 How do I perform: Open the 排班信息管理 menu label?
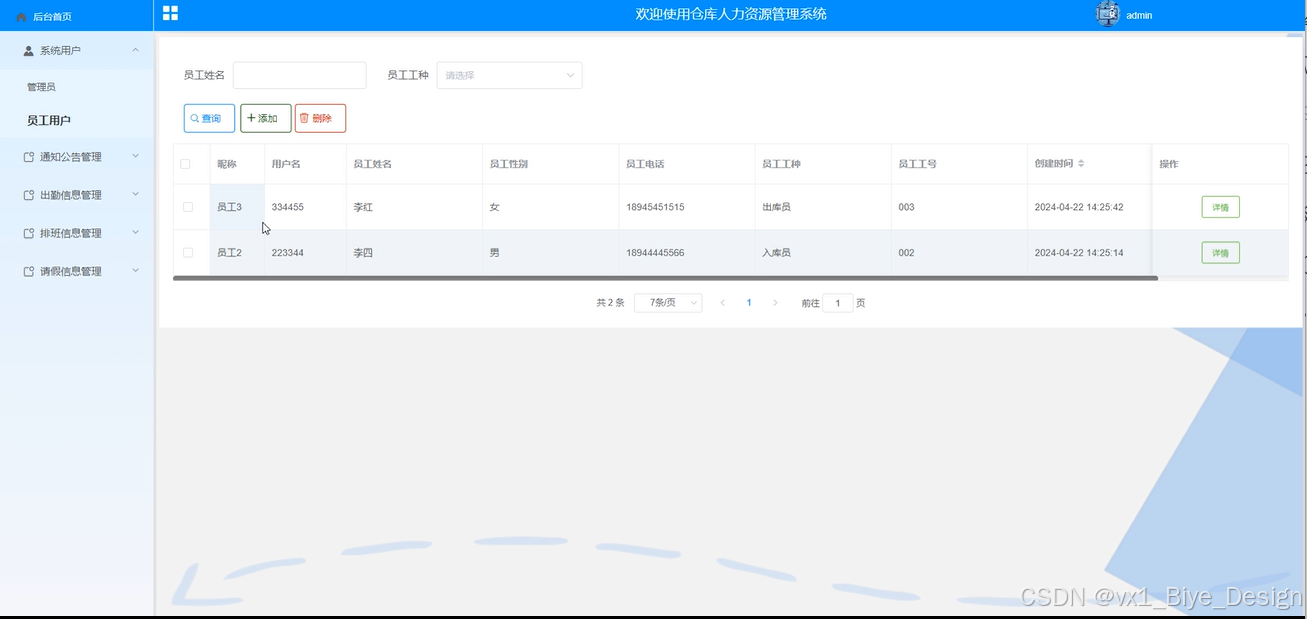point(70,233)
